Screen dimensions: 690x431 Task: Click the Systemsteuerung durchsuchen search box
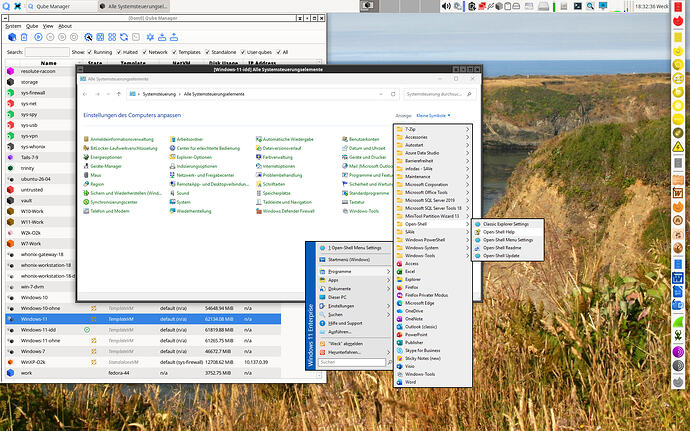pos(440,94)
